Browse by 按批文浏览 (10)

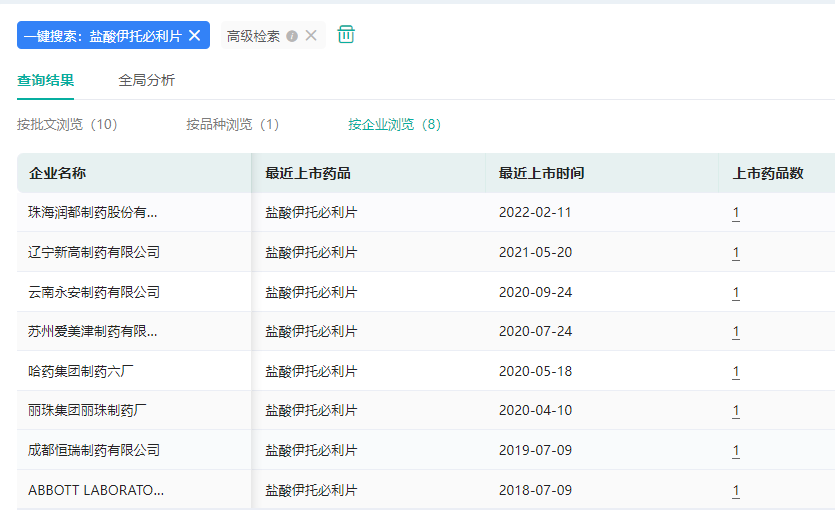tap(67, 125)
